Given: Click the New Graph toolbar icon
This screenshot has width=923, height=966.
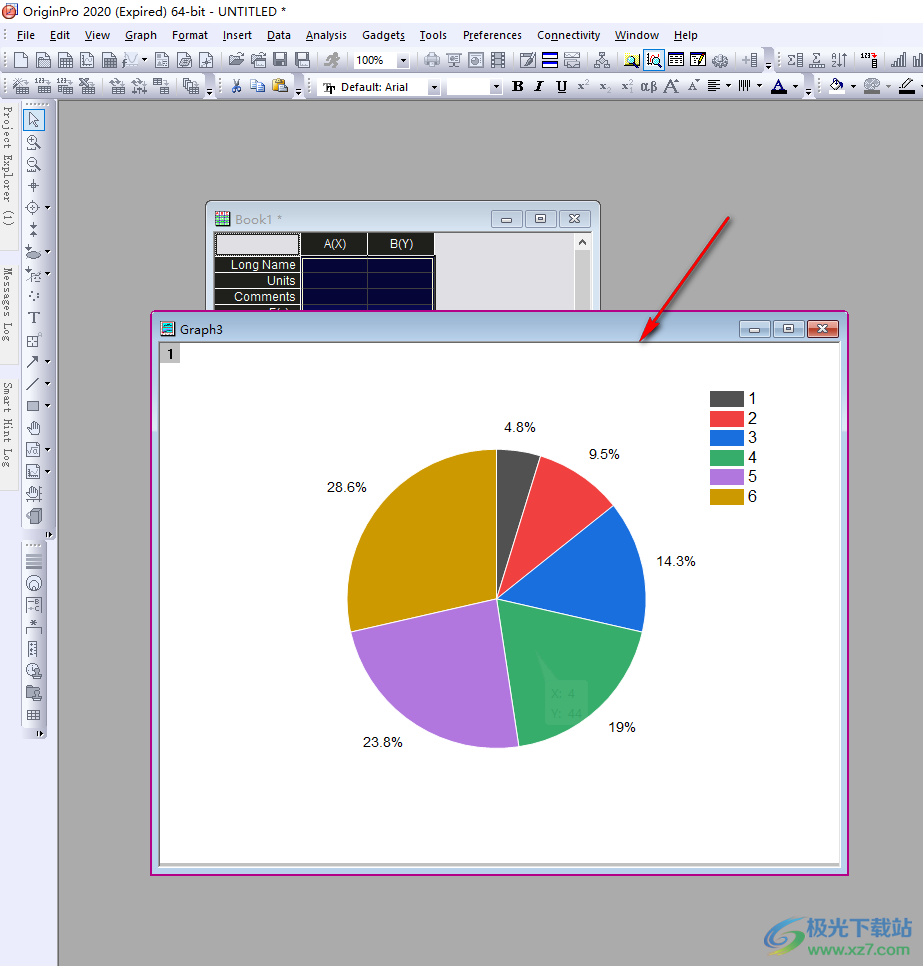Looking at the screenshot, I should (x=87, y=60).
